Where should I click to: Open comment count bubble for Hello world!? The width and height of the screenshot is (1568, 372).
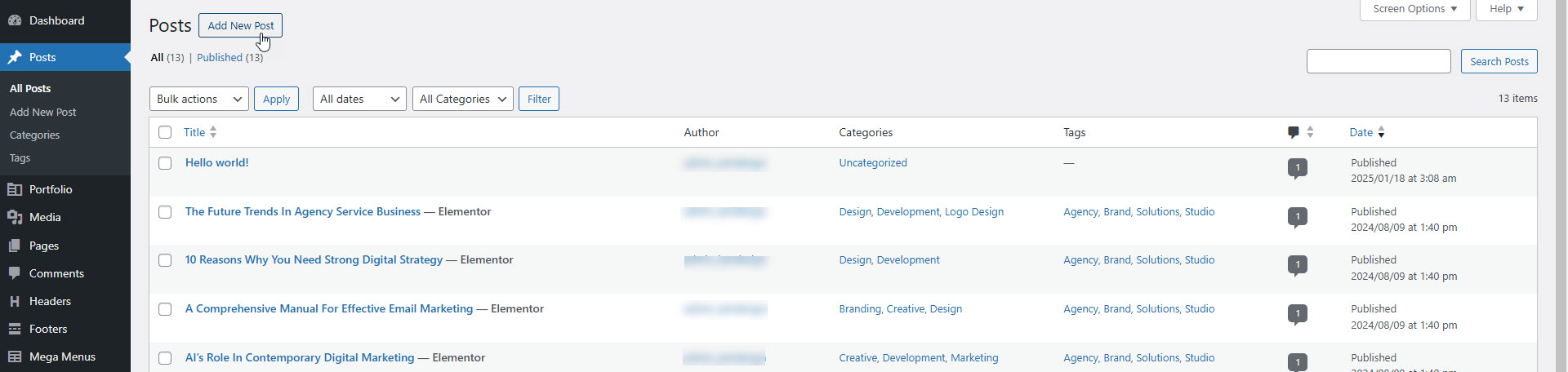coord(1297,168)
